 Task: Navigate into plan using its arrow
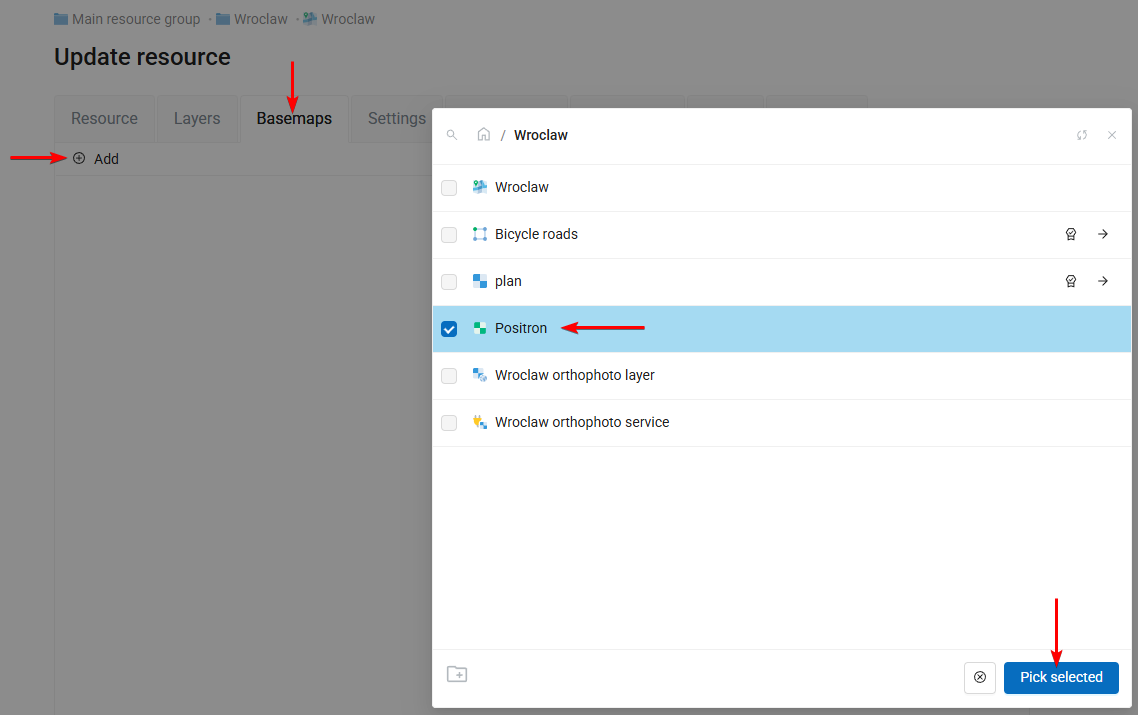pyautogui.click(x=1103, y=281)
